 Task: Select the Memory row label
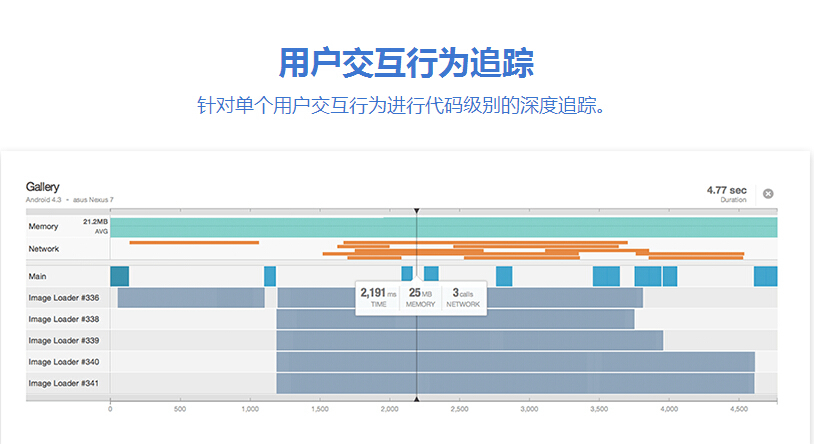[x=43, y=226]
